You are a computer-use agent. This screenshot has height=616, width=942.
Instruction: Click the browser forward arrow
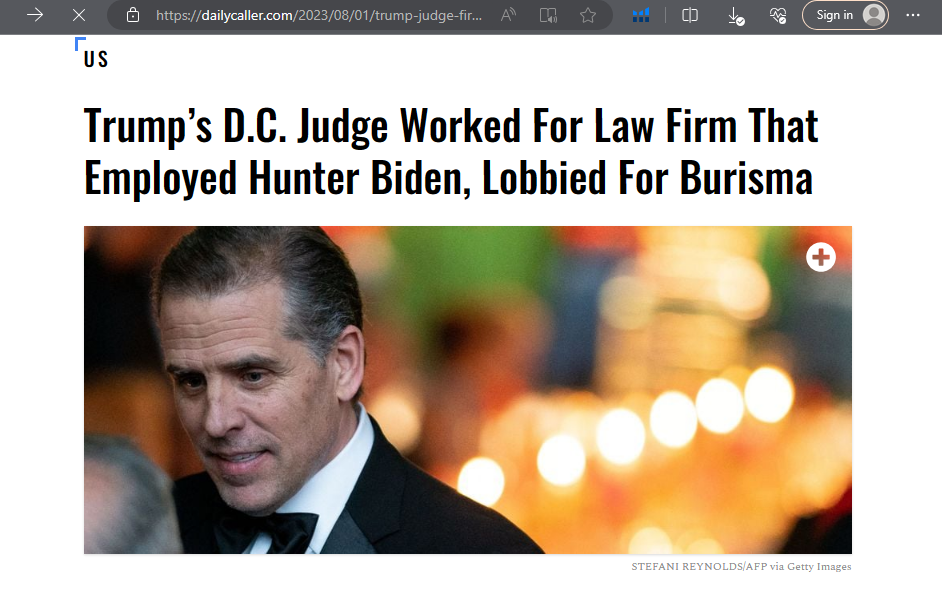[x=35, y=15]
